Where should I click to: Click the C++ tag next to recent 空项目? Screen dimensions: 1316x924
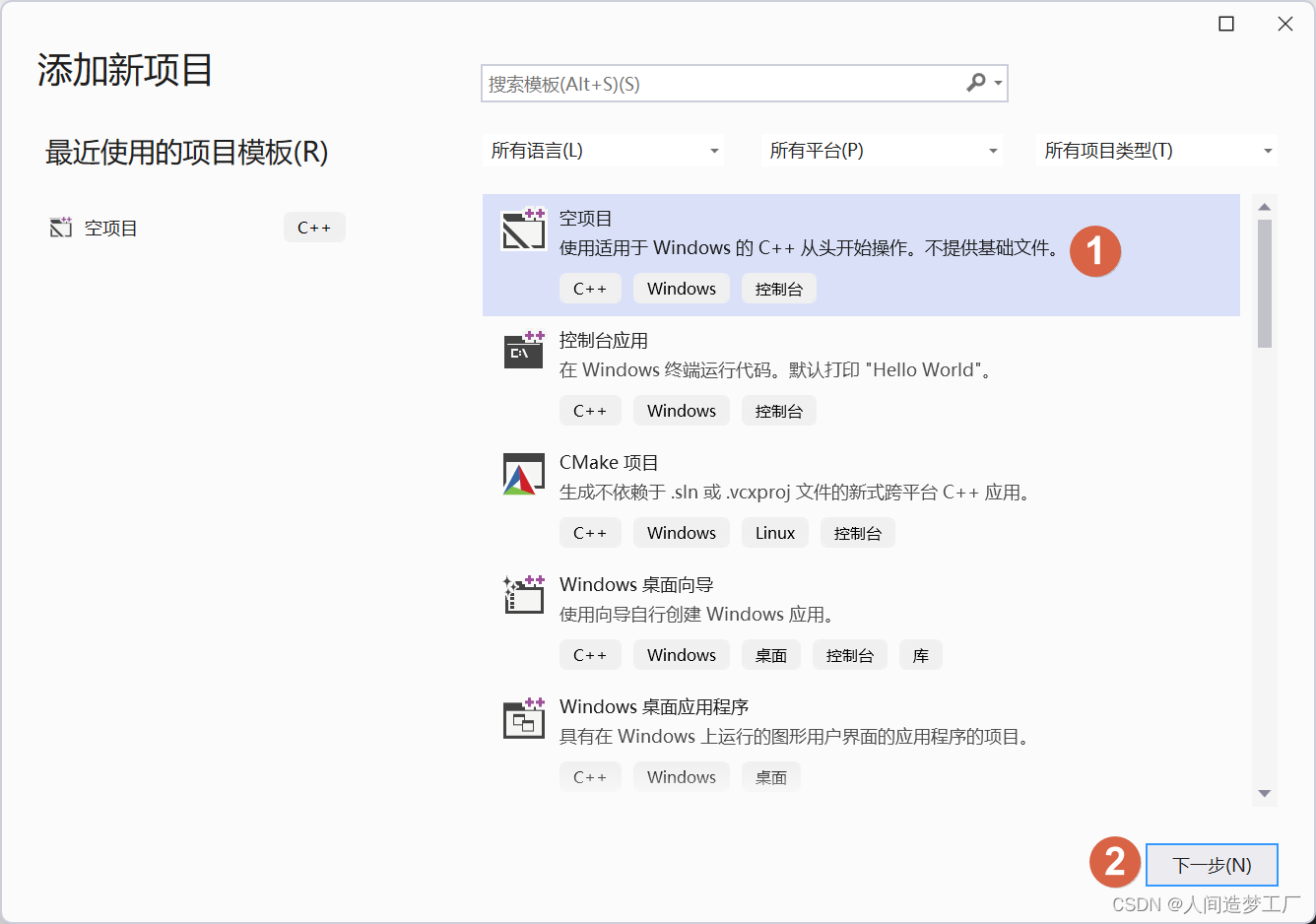click(313, 227)
